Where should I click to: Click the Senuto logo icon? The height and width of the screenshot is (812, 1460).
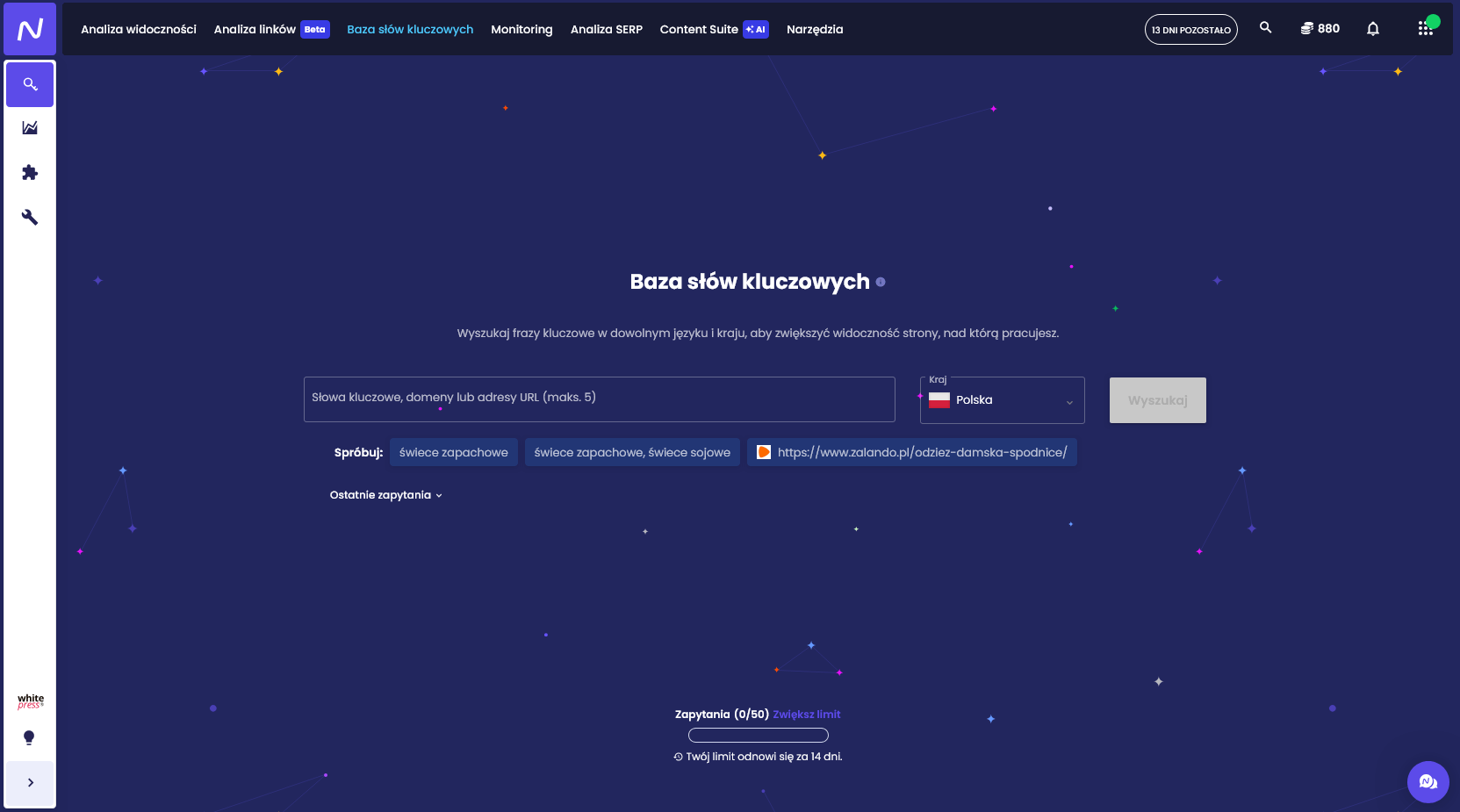(30, 30)
